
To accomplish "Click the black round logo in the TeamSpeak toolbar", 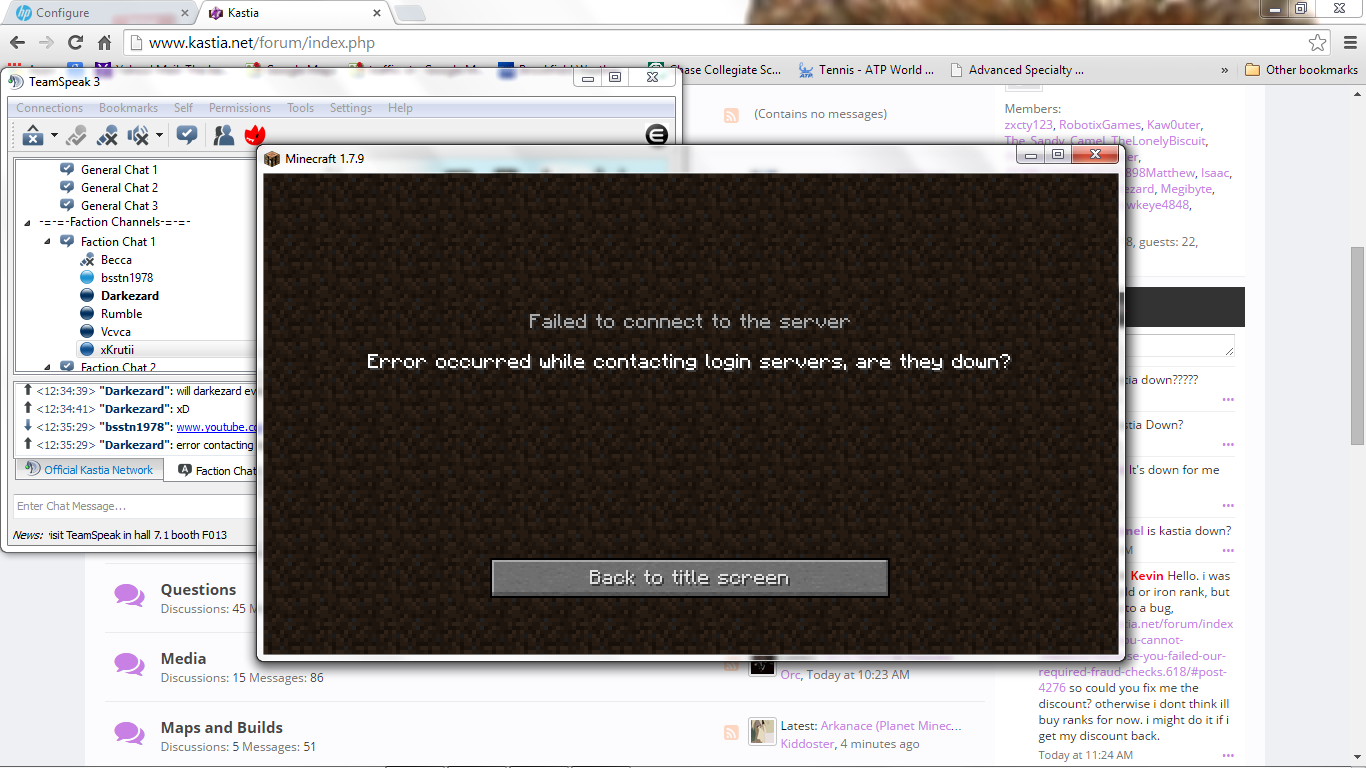I will click(657, 135).
